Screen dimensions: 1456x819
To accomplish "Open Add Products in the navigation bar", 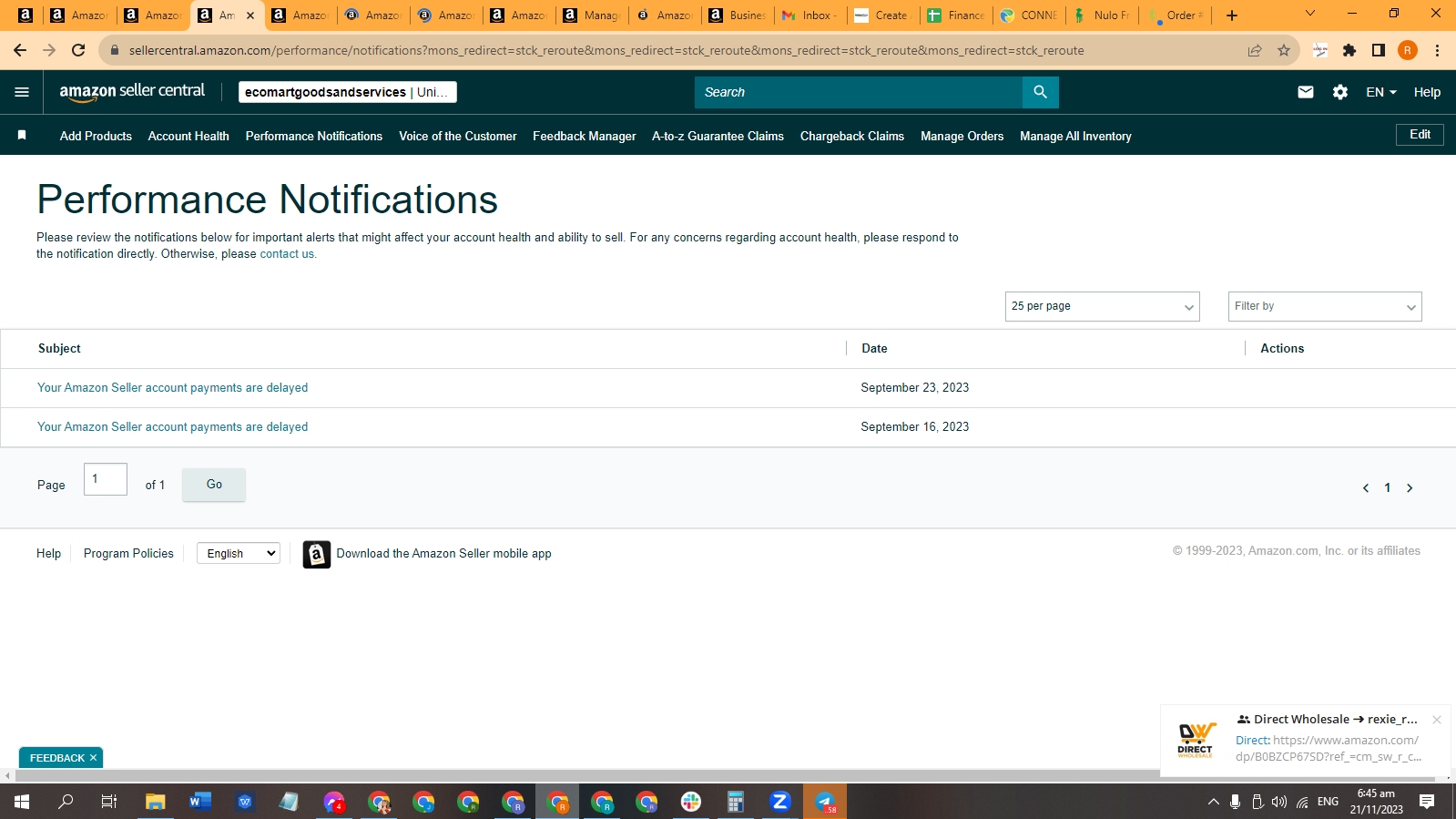I will [96, 136].
